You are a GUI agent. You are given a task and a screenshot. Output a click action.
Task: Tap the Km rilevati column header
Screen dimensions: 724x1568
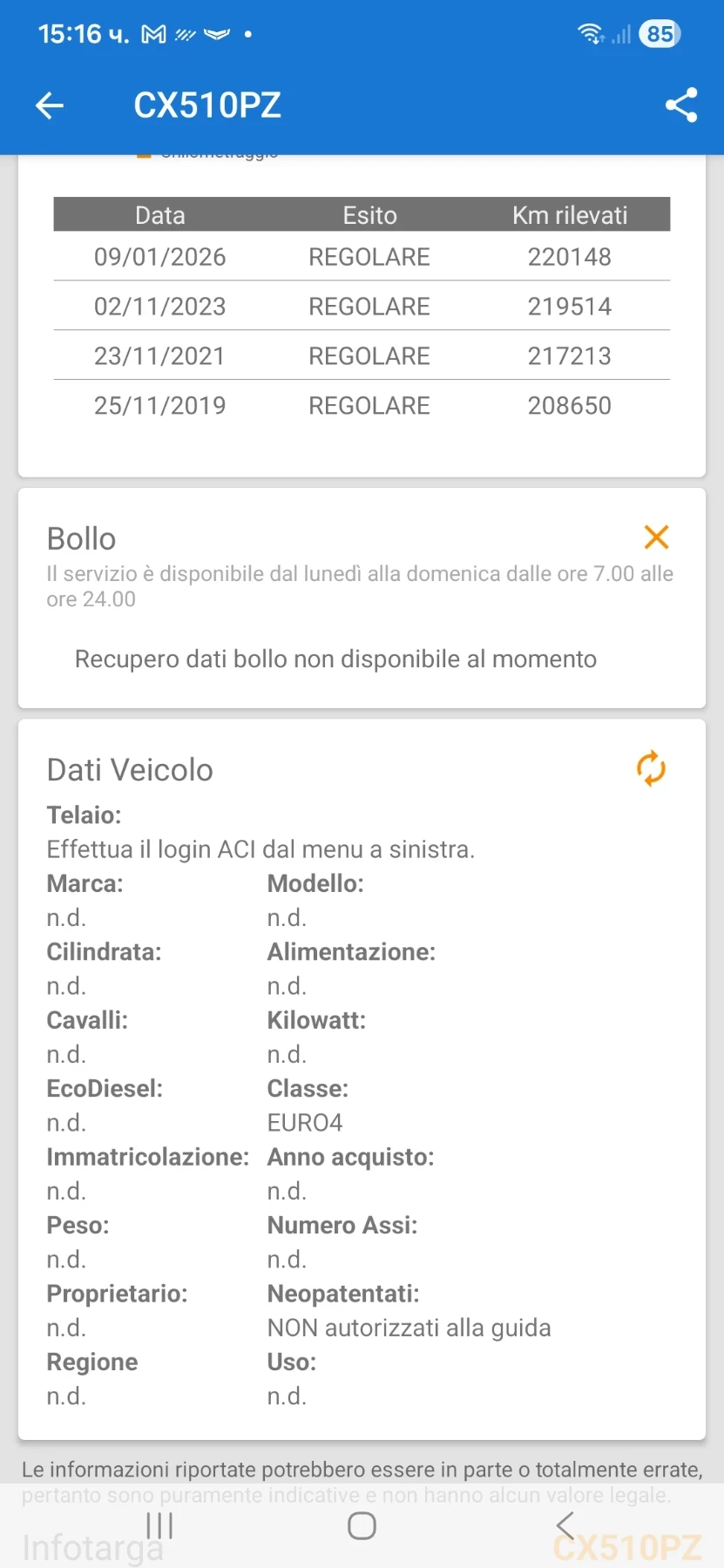(570, 215)
